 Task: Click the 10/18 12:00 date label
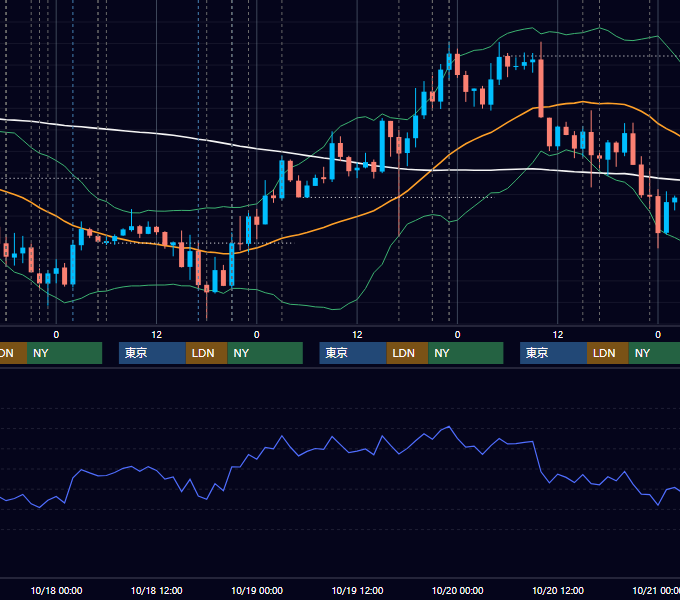157,590
